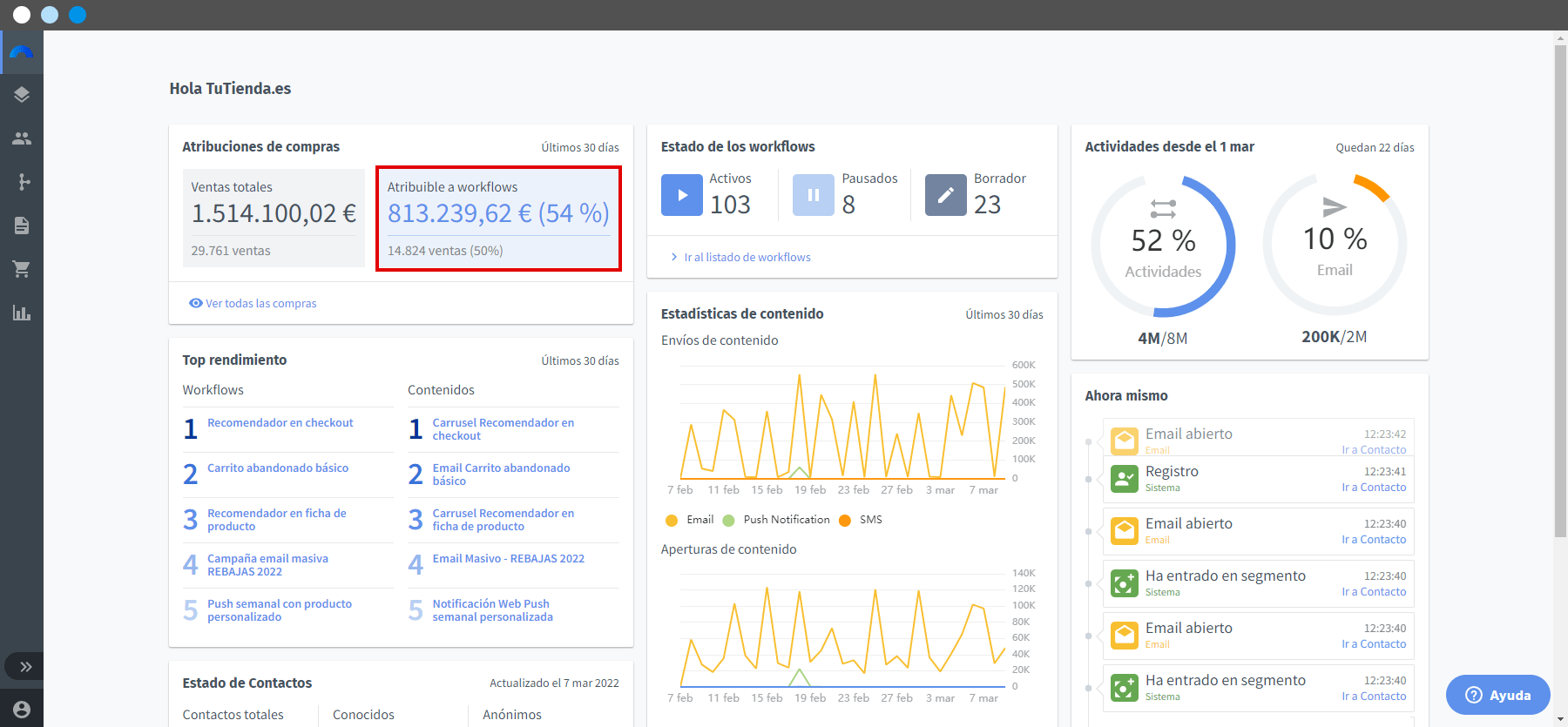Open the user account icon in sidebar
Screen dimensions: 1568x727
tap(22, 710)
